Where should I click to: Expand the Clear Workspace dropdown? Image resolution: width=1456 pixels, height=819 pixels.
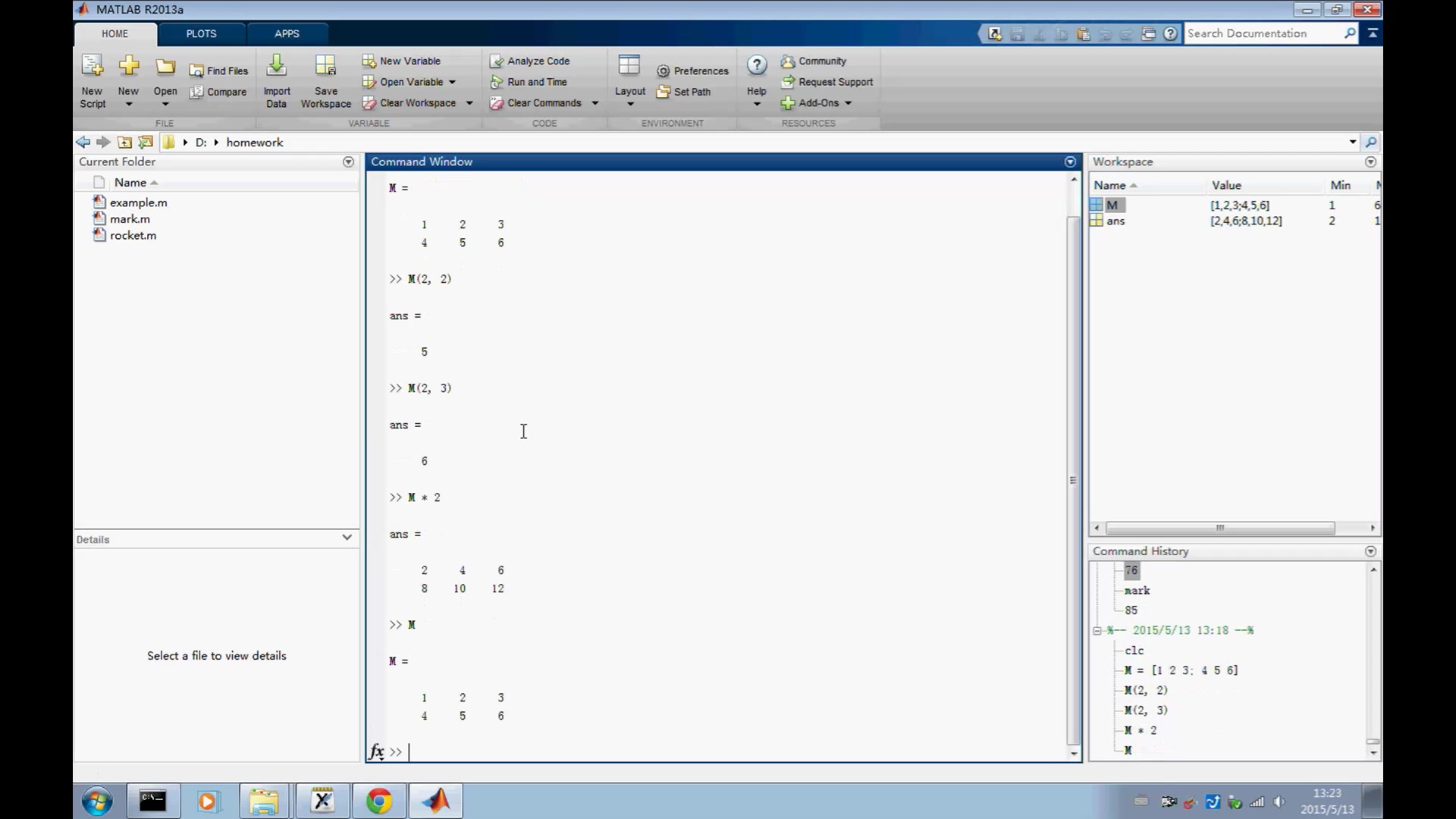tap(469, 103)
